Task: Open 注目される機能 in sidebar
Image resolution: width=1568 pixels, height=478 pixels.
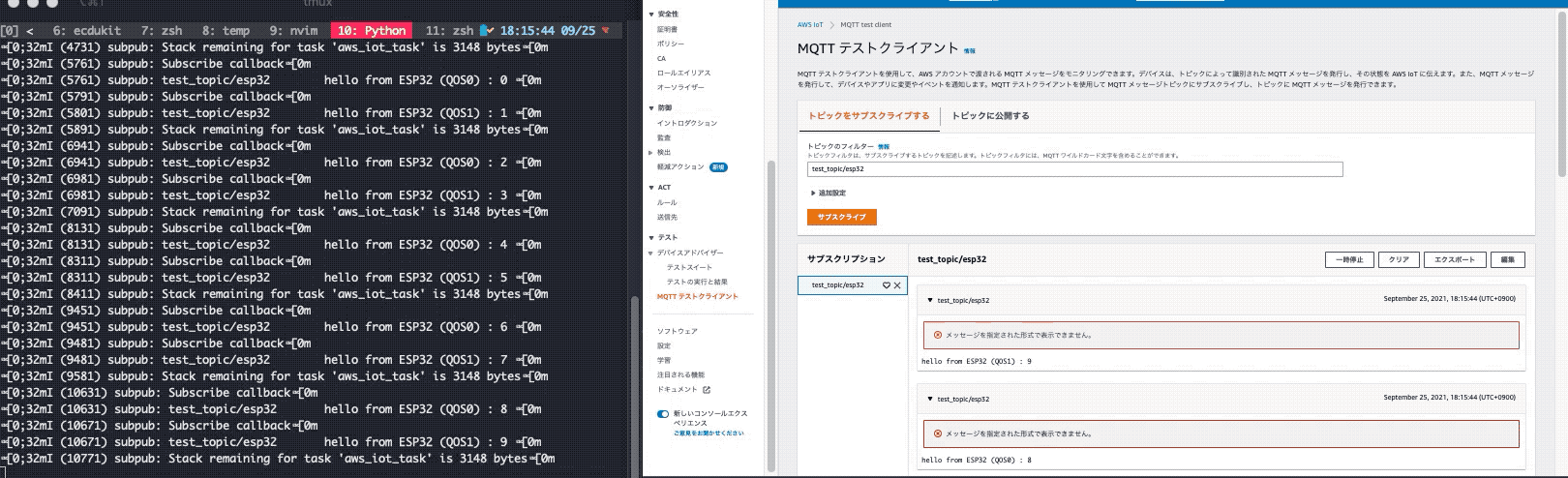Action: click(680, 374)
